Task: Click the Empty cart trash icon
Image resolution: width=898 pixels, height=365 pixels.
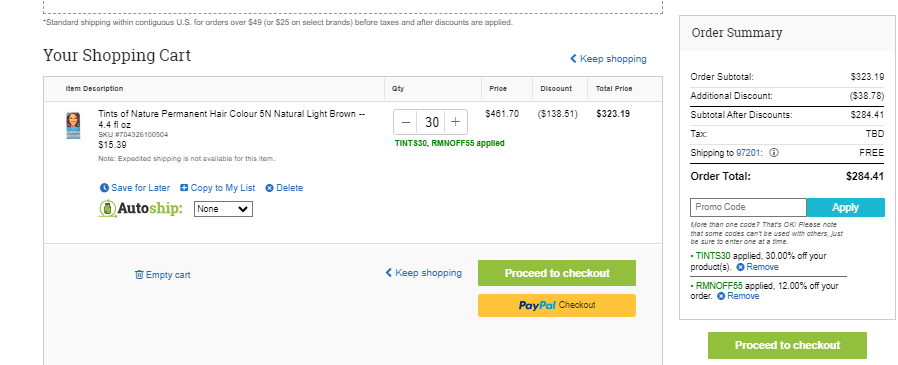Action: (x=139, y=274)
